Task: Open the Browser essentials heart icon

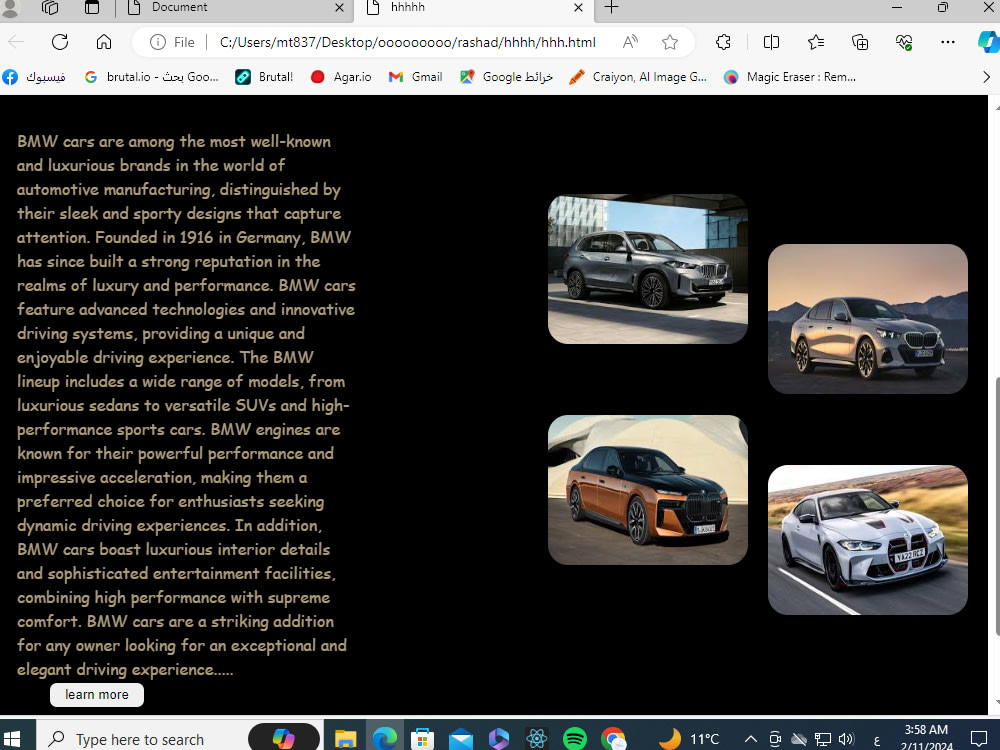Action: (904, 42)
